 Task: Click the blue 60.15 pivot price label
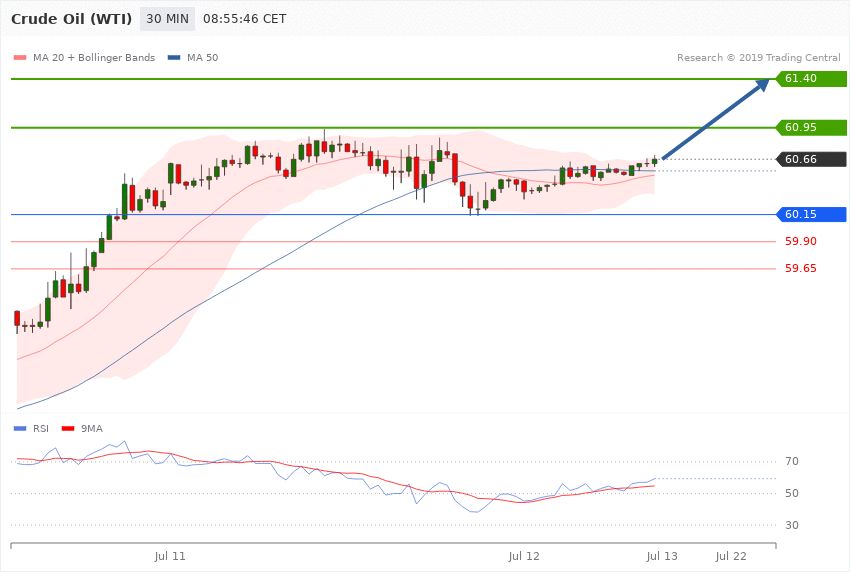(x=812, y=215)
